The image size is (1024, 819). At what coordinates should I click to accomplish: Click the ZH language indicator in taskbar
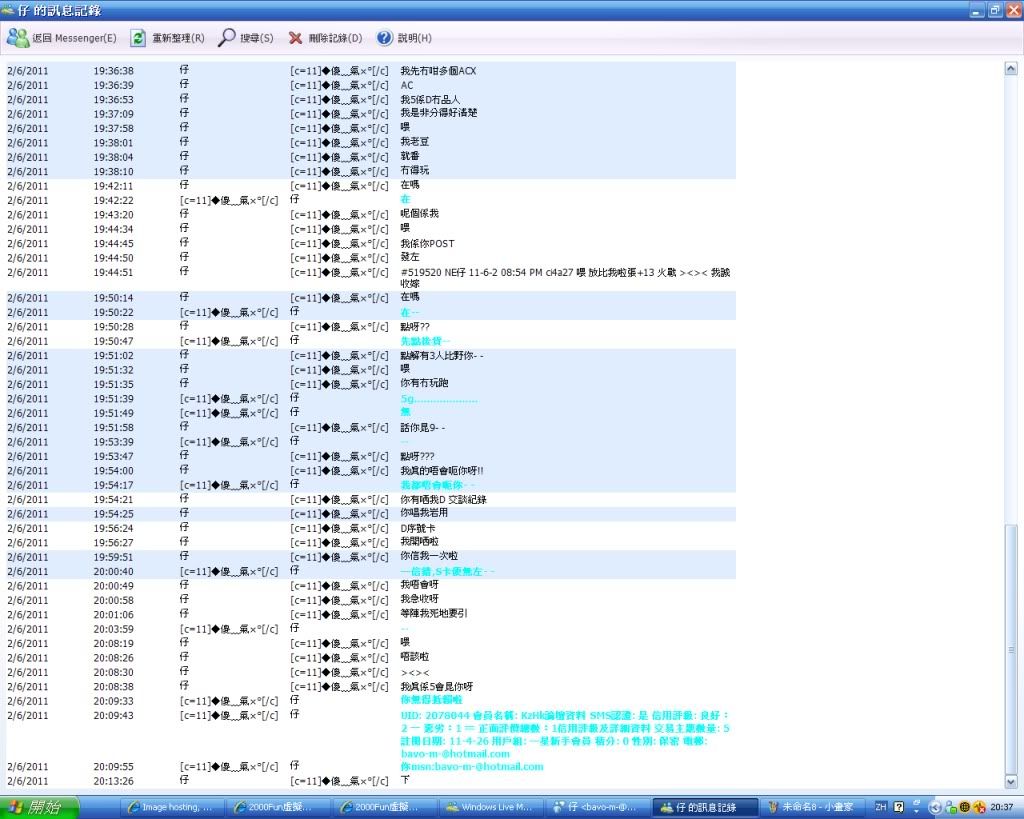coord(881,807)
